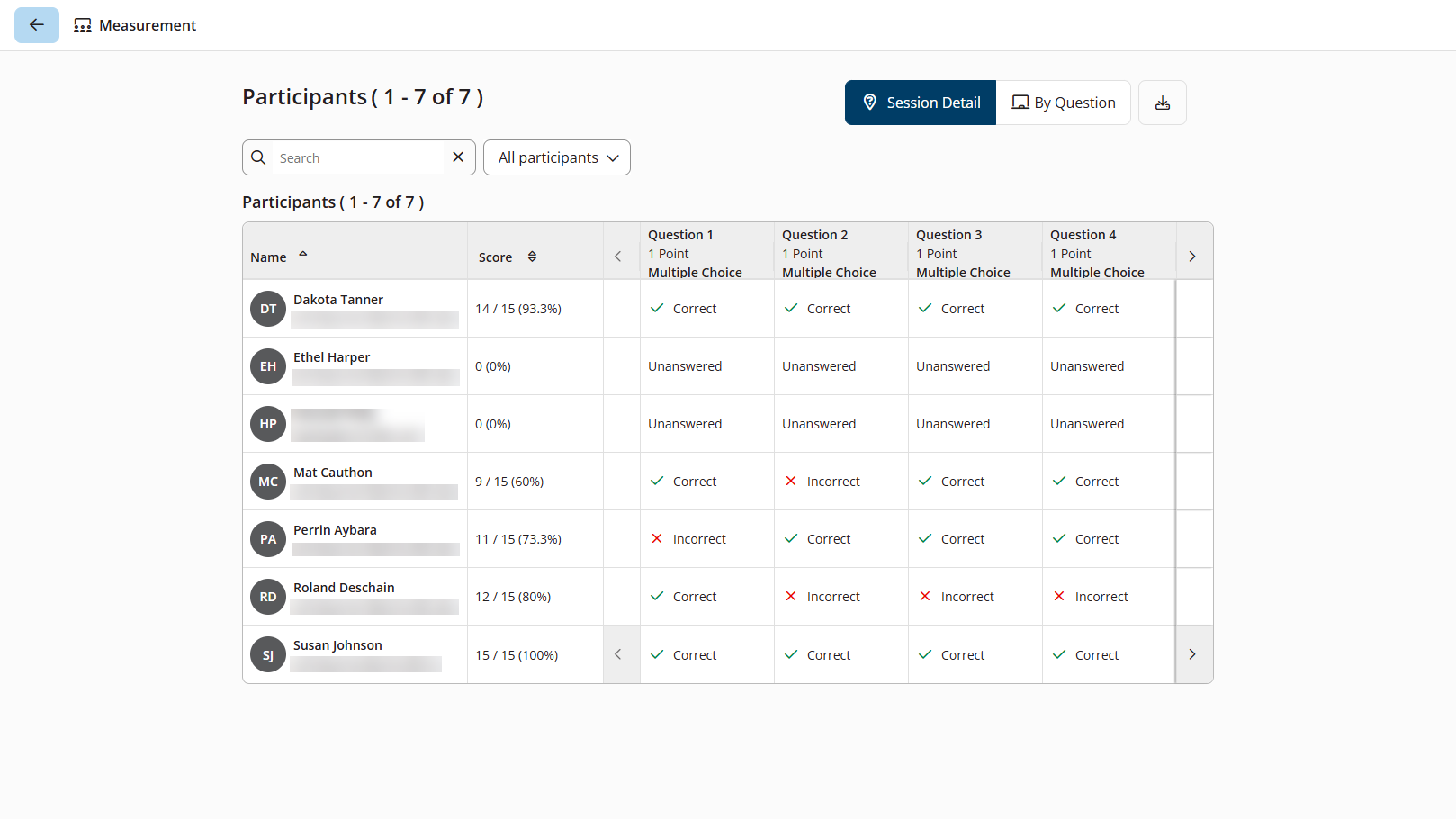Open Ethel Harper's participant name

click(331, 357)
